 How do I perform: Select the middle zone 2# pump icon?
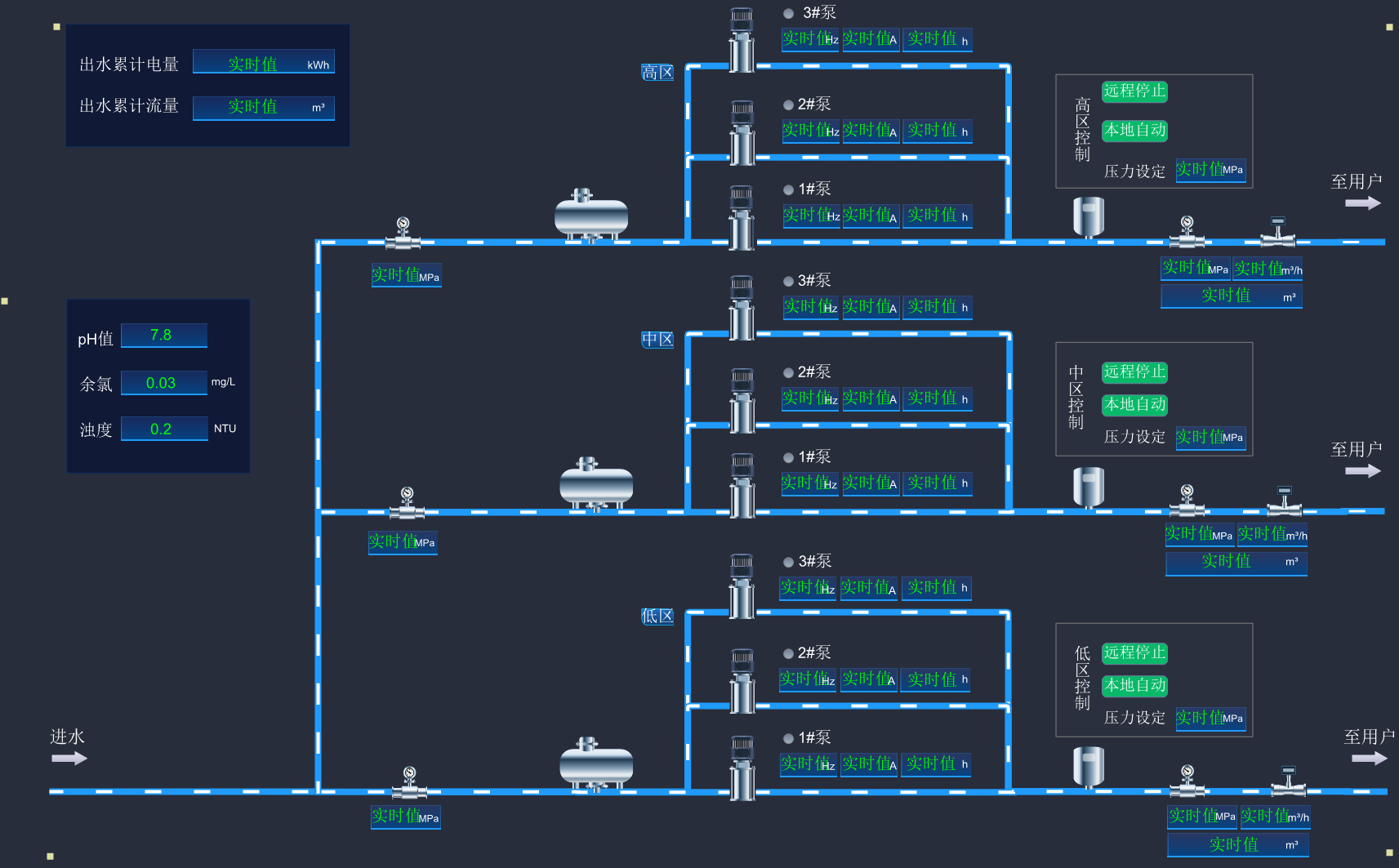tap(742, 400)
